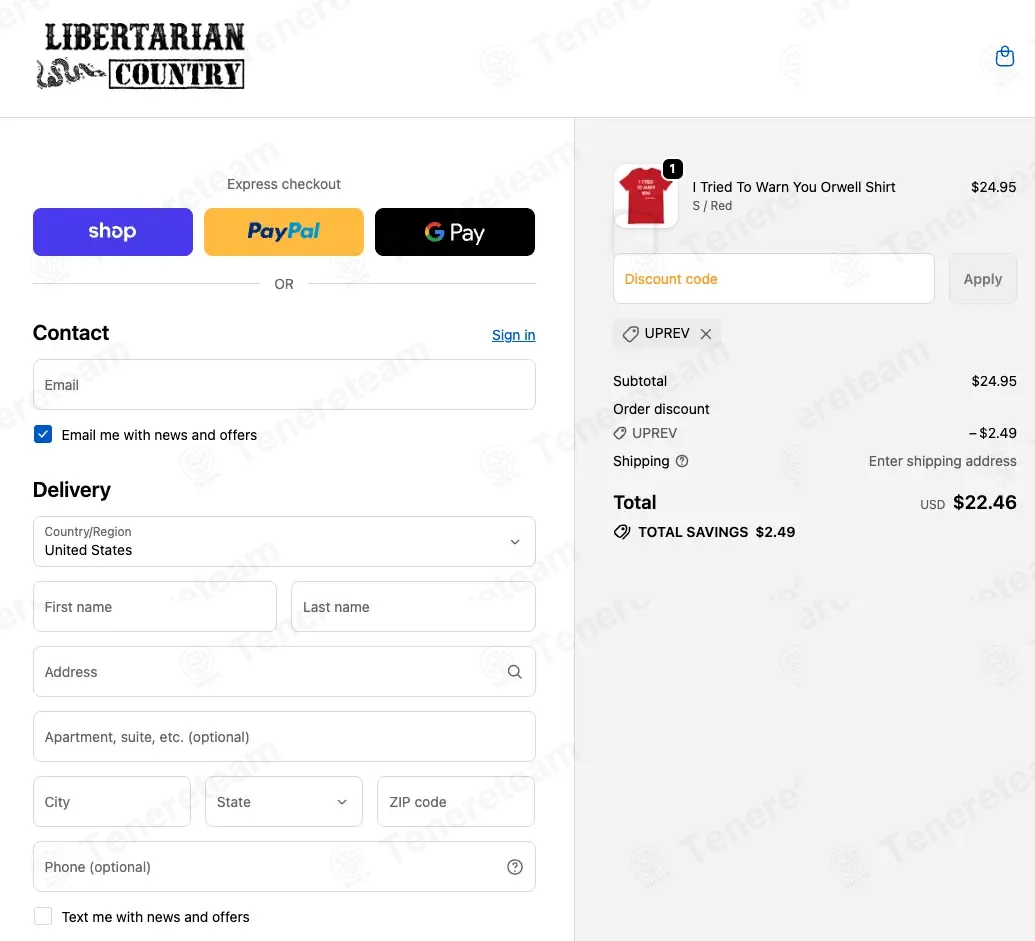Click the Apply discount button
This screenshot has width=1035, height=941.
point(982,279)
